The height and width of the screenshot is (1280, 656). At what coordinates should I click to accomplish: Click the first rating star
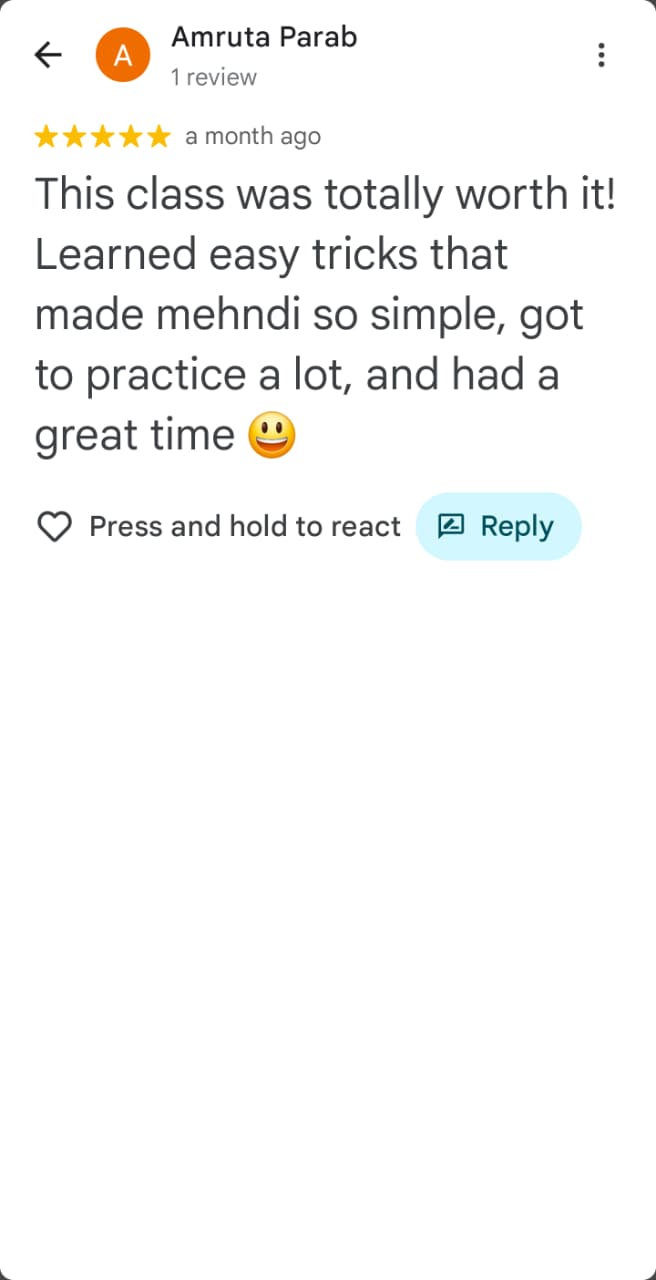click(47, 137)
